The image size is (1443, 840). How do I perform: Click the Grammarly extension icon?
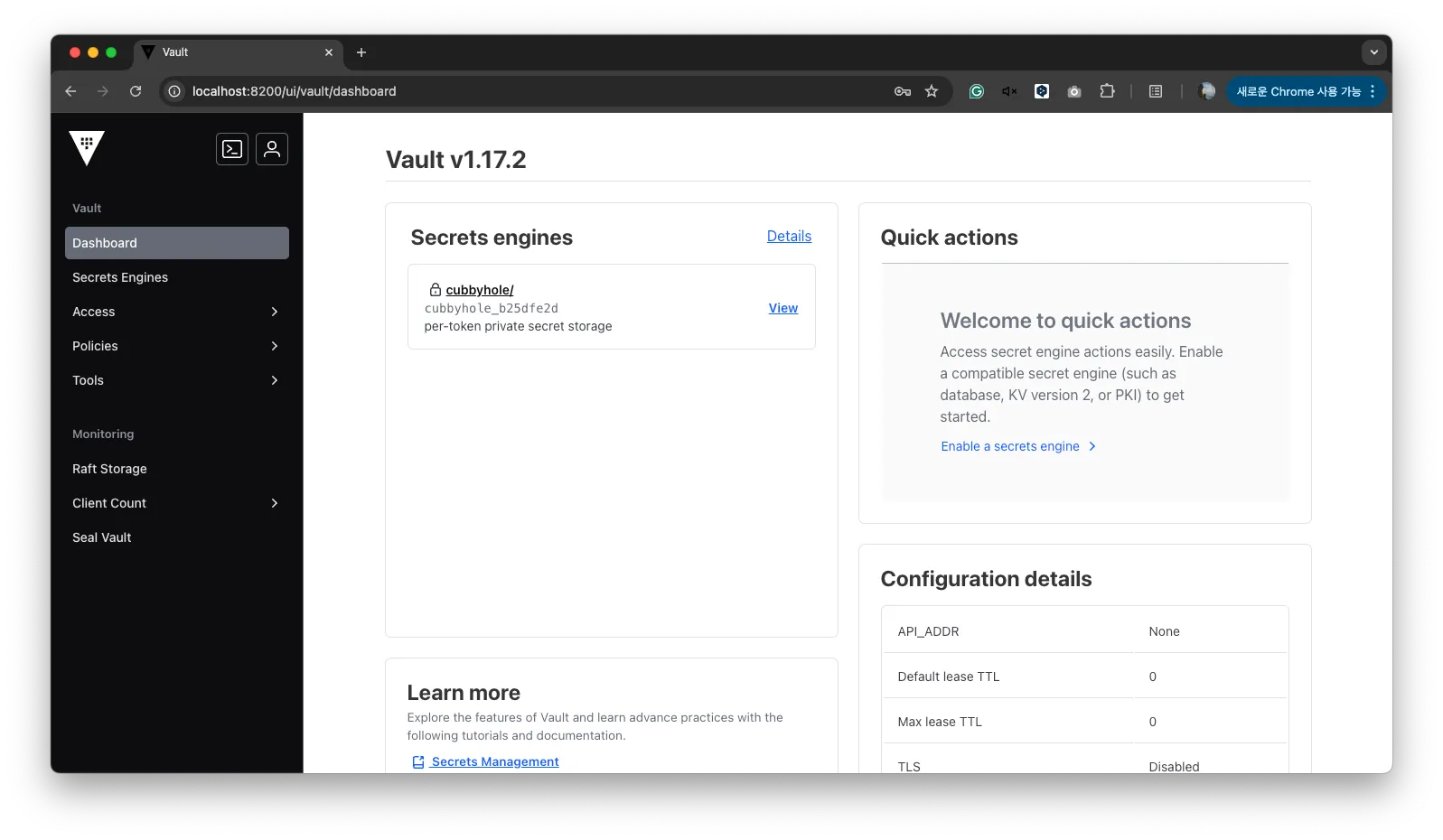coord(977,91)
